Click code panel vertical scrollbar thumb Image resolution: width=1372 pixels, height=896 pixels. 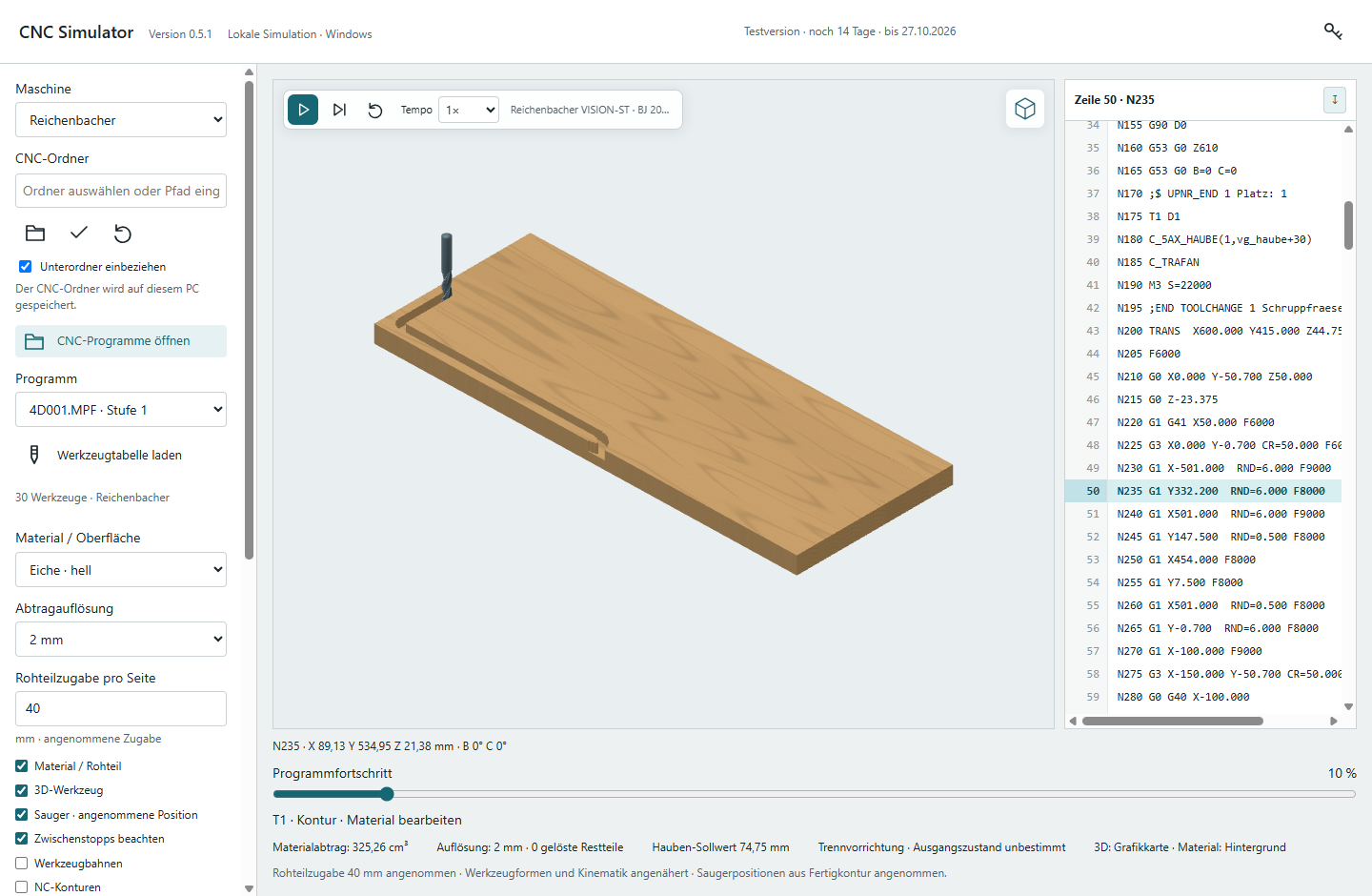click(x=1348, y=225)
